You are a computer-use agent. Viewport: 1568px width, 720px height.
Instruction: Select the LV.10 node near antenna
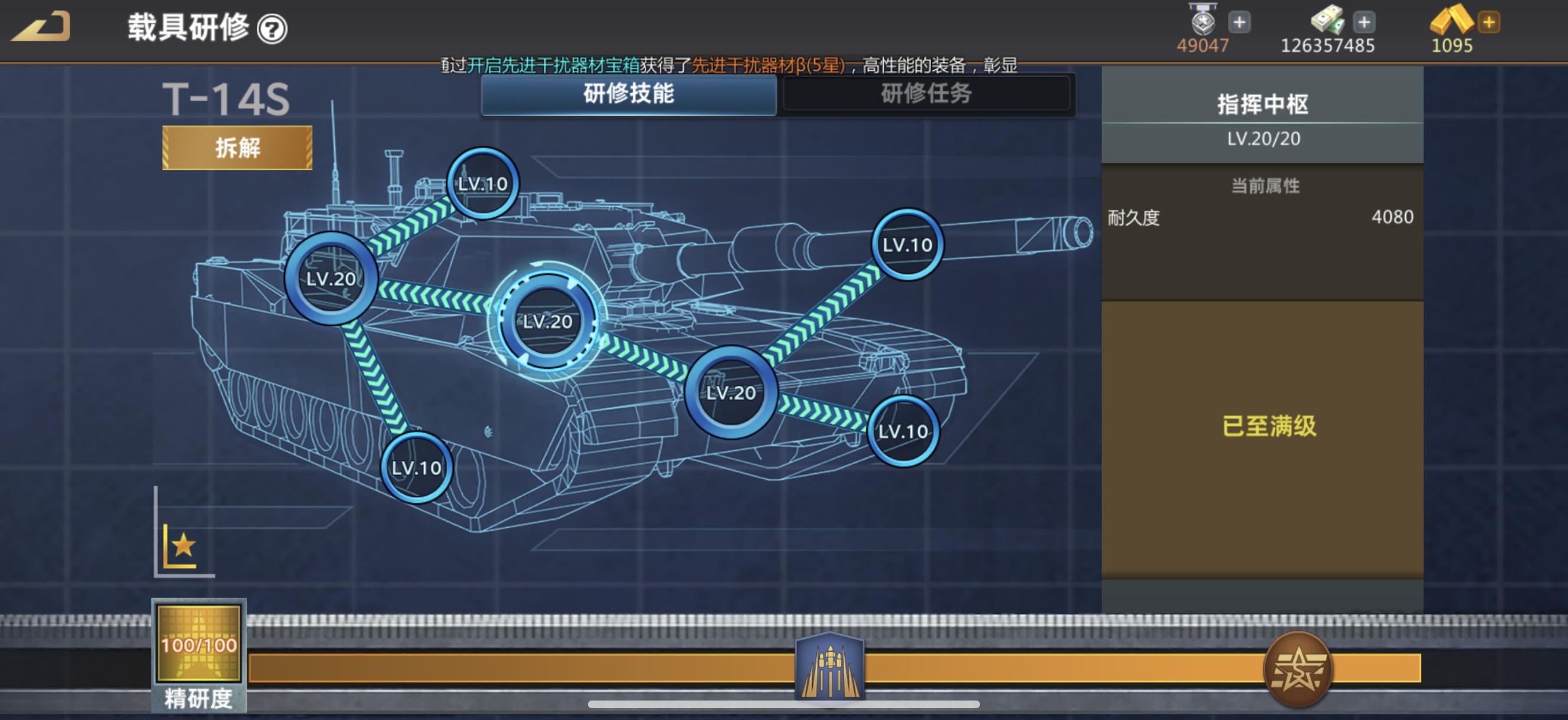(482, 183)
